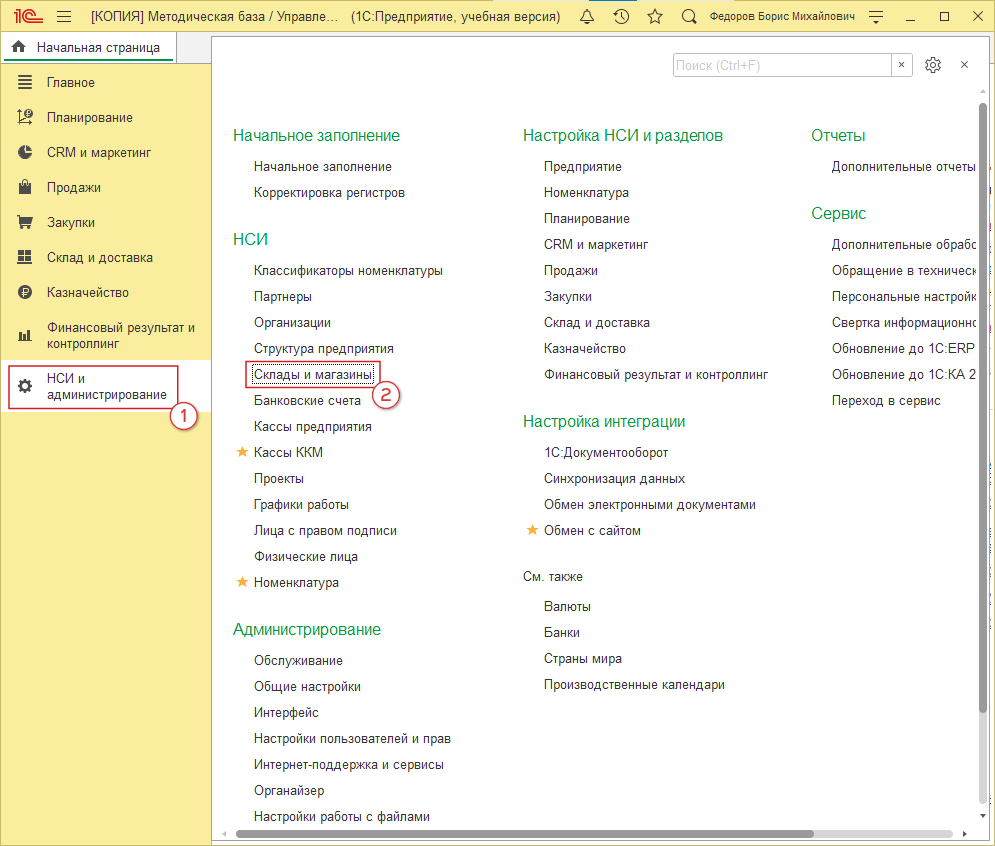The width and height of the screenshot is (995, 846).
Task: Open the Общие настройки link
Action: coord(307,686)
